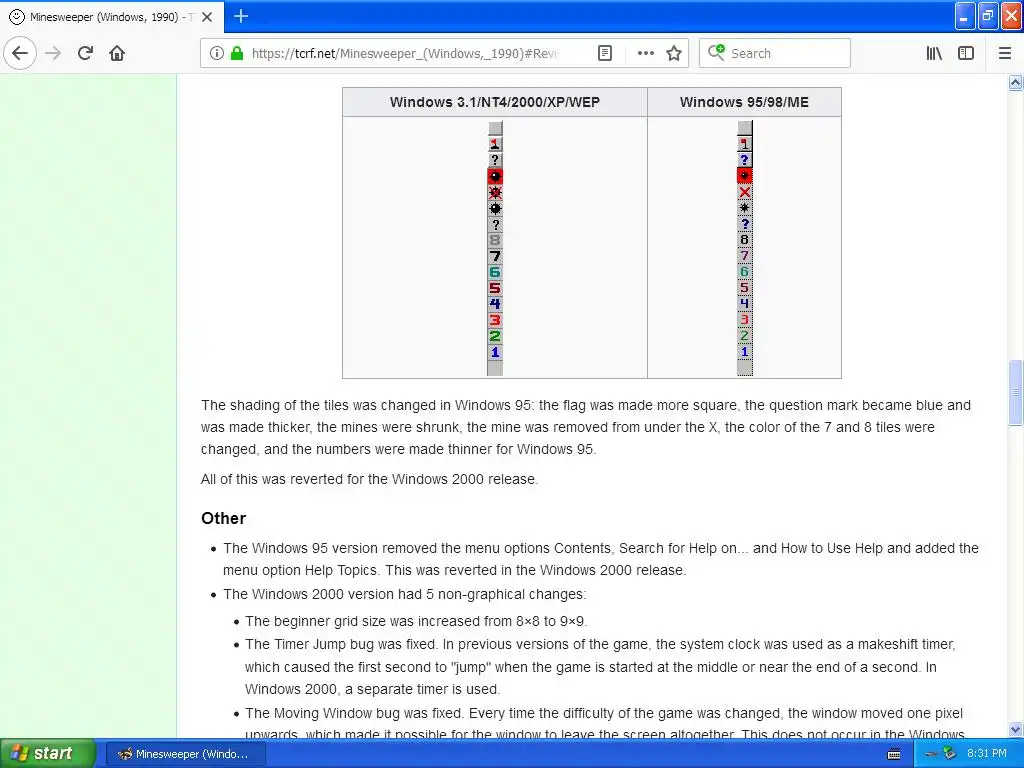Toggle reader view for this page

pos(605,53)
